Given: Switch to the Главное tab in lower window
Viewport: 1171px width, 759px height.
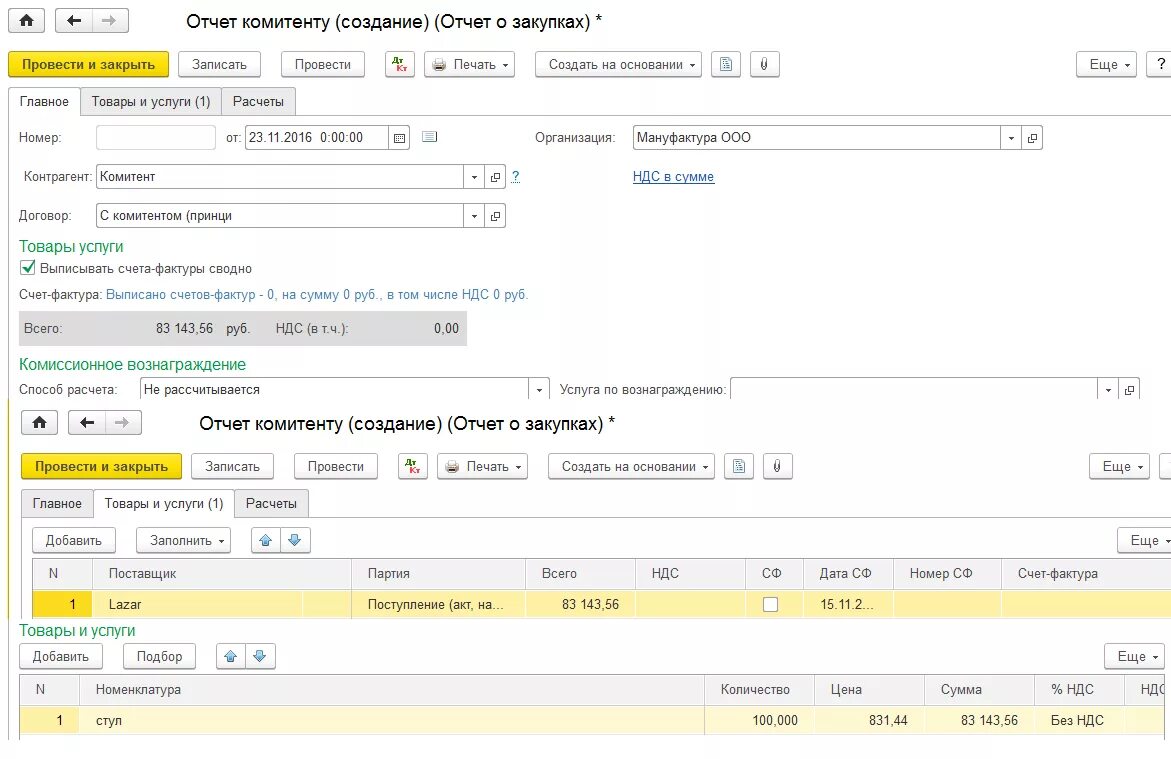Looking at the screenshot, I should coord(58,504).
